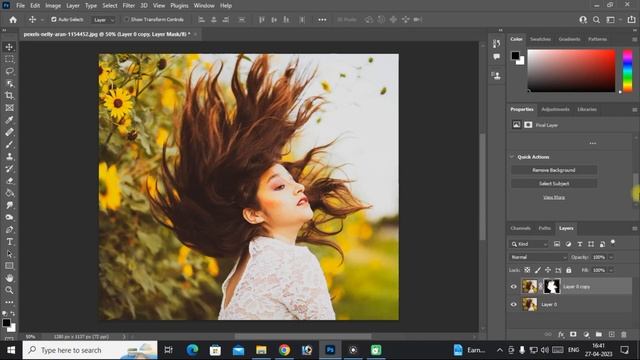640x360 pixels.
Task: Select the Dodge tool
Action: [9, 217]
